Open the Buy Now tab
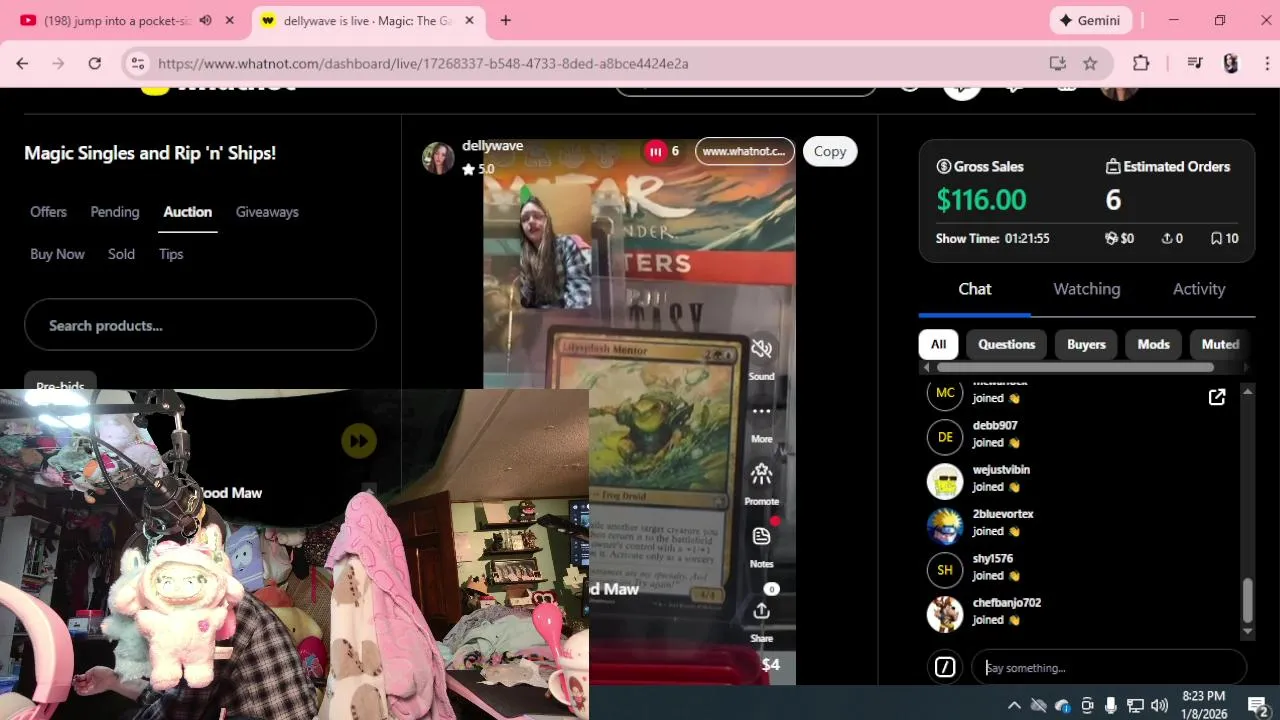This screenshot has width=1280, height=720. pyautogui.click(x=57, y=254)
